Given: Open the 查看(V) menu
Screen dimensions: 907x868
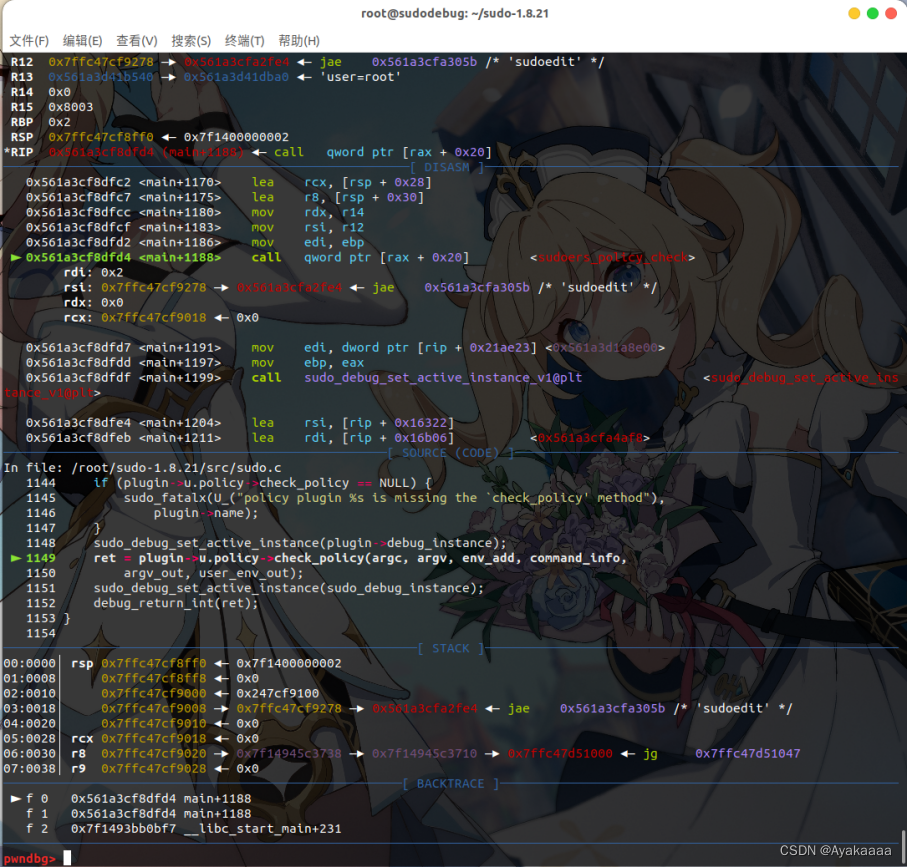Looking at the screenshot, I should [x=137, y=40].
